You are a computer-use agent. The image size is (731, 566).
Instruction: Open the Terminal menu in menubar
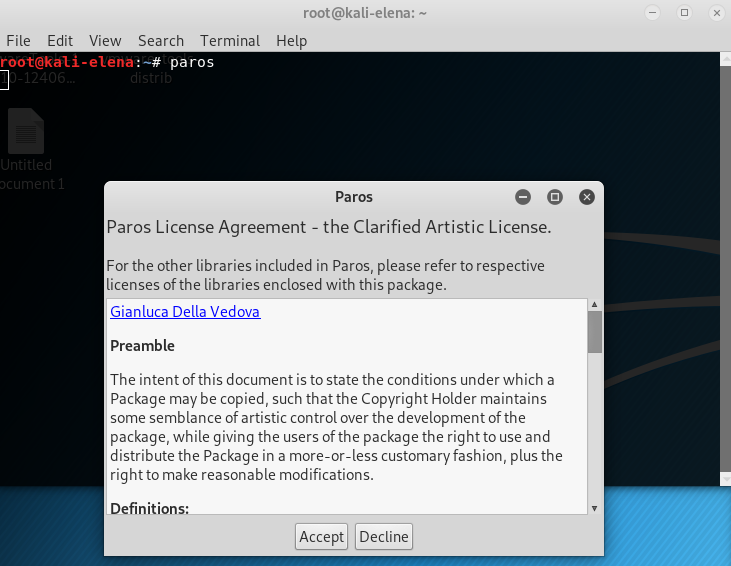tap(230, 41)
